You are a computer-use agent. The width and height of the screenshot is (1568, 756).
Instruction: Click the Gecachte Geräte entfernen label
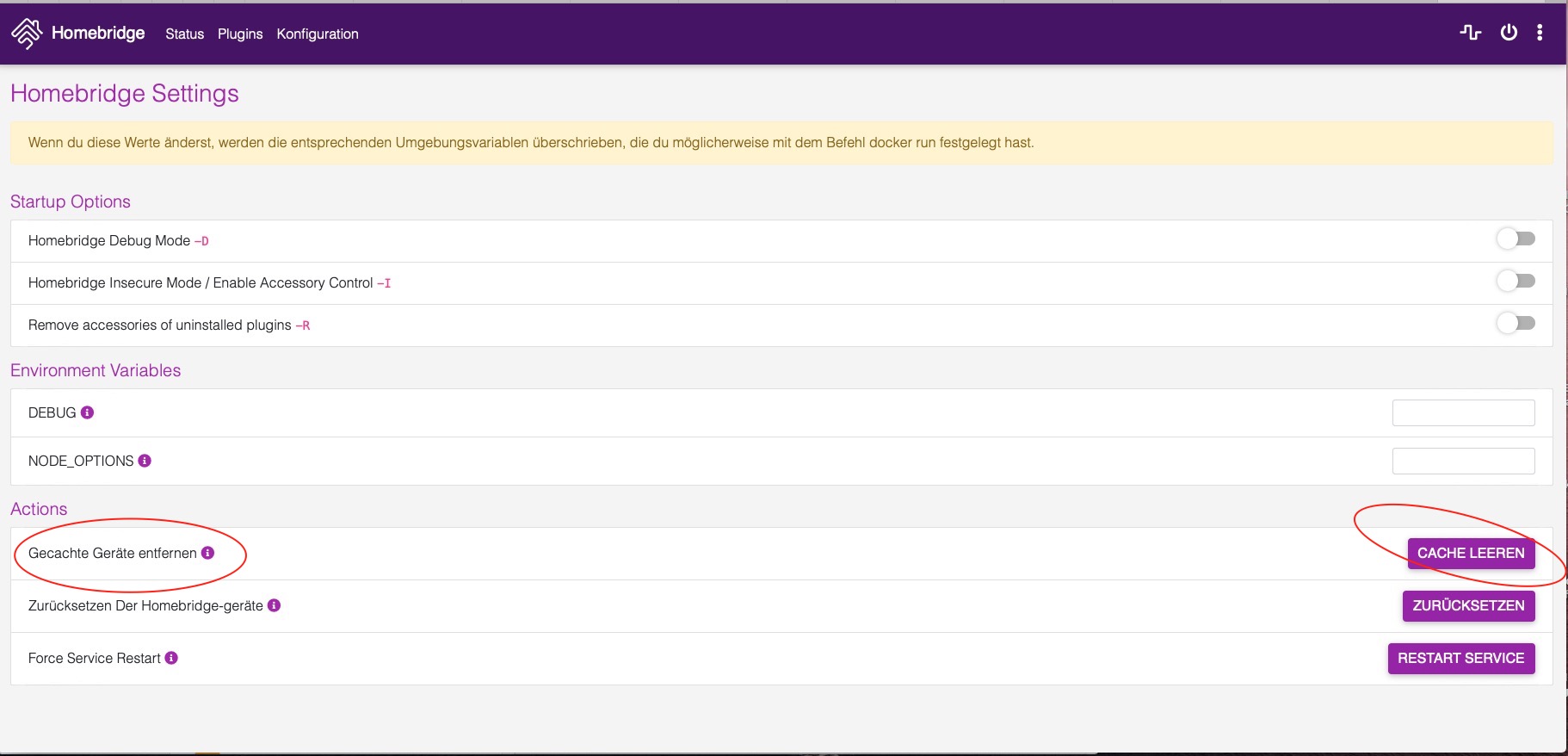click(113, 553)
